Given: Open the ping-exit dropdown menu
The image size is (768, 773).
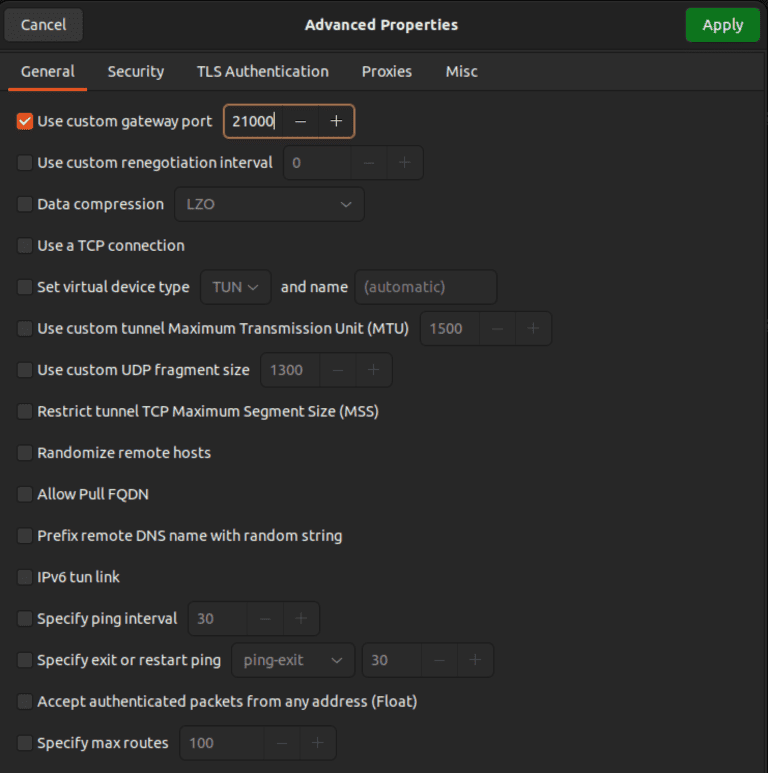Looking at the screenshot, I should [x=293, y=660].
